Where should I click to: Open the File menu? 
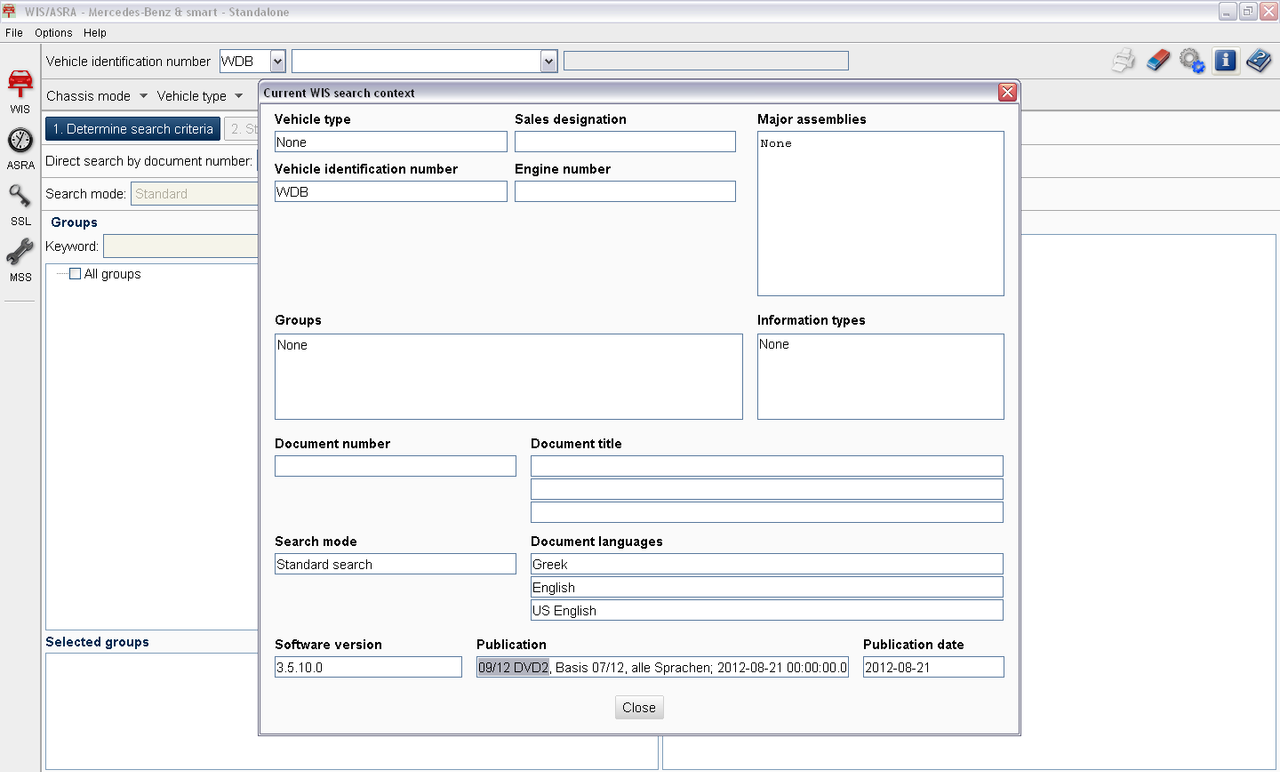14,33
